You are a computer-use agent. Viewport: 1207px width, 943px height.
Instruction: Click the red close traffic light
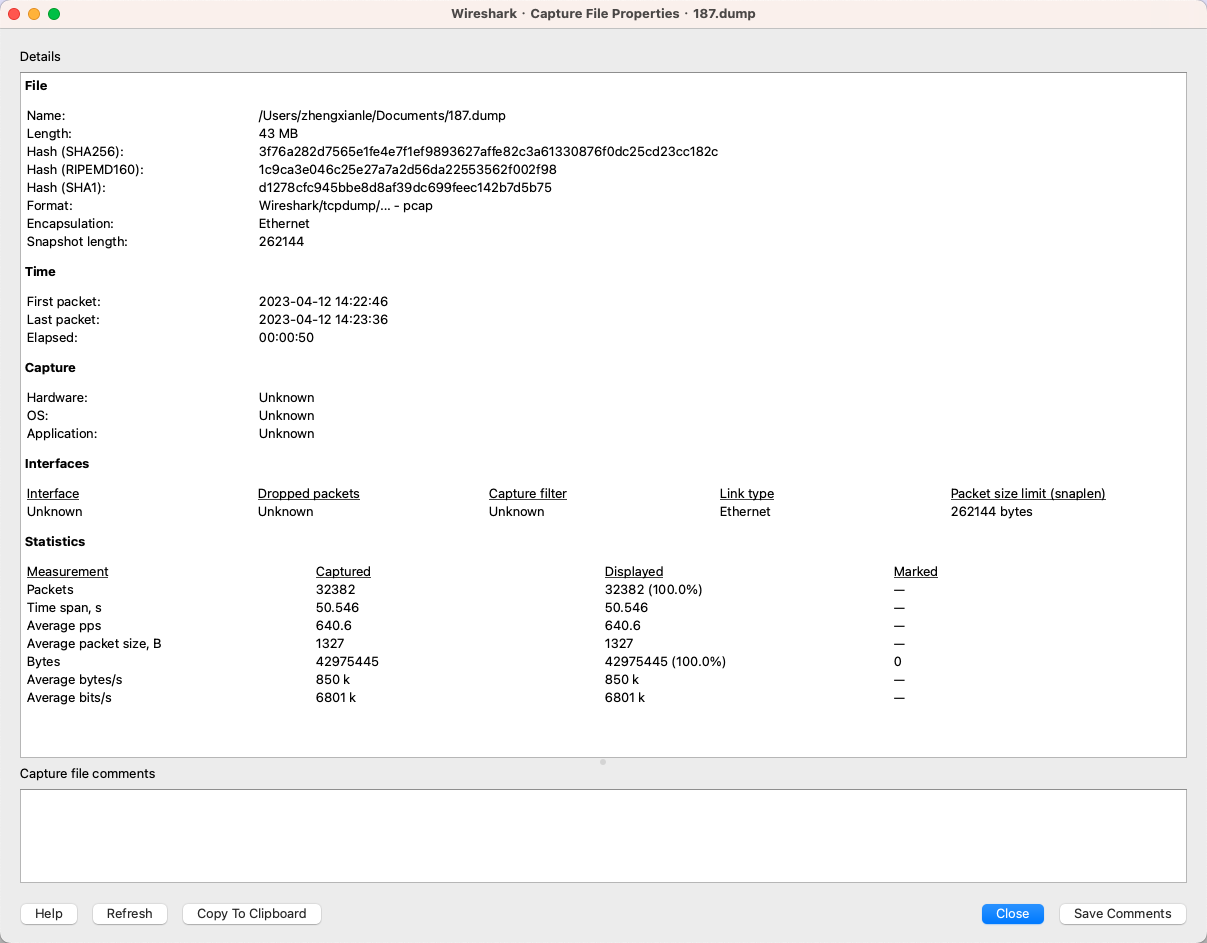[x=13, y=14]
